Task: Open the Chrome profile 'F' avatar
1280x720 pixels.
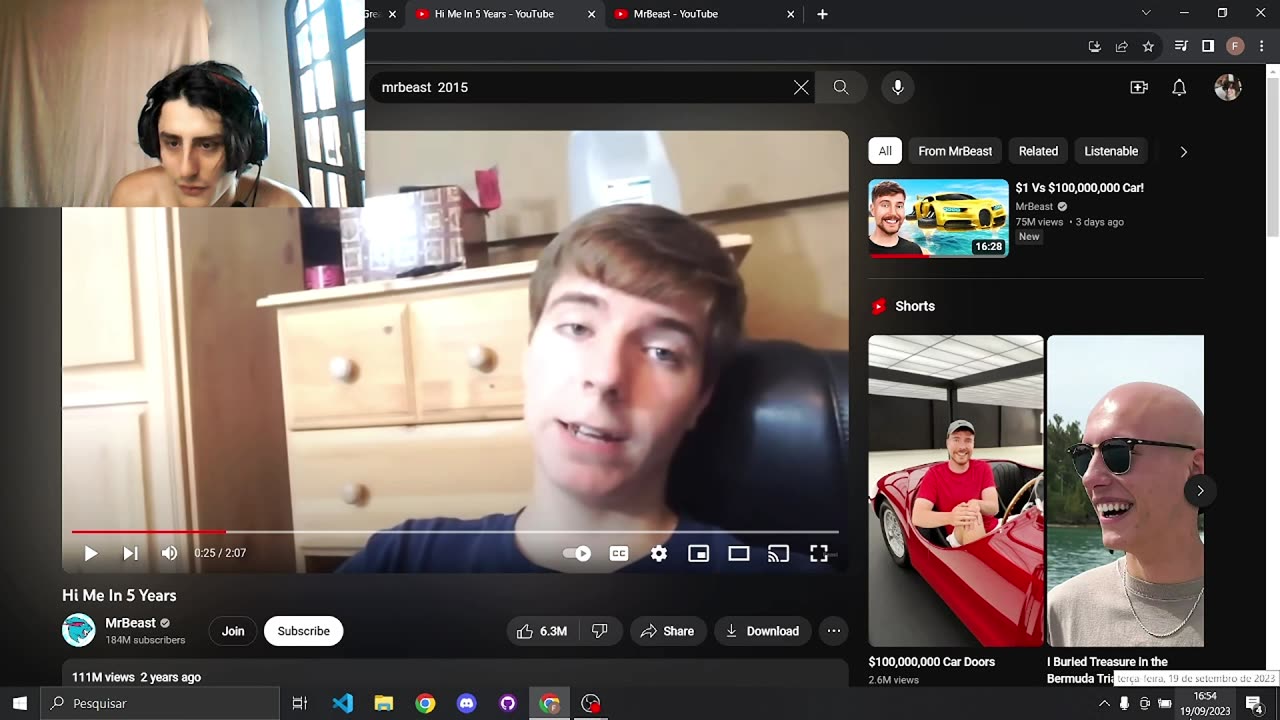Action: (1235, 46)
